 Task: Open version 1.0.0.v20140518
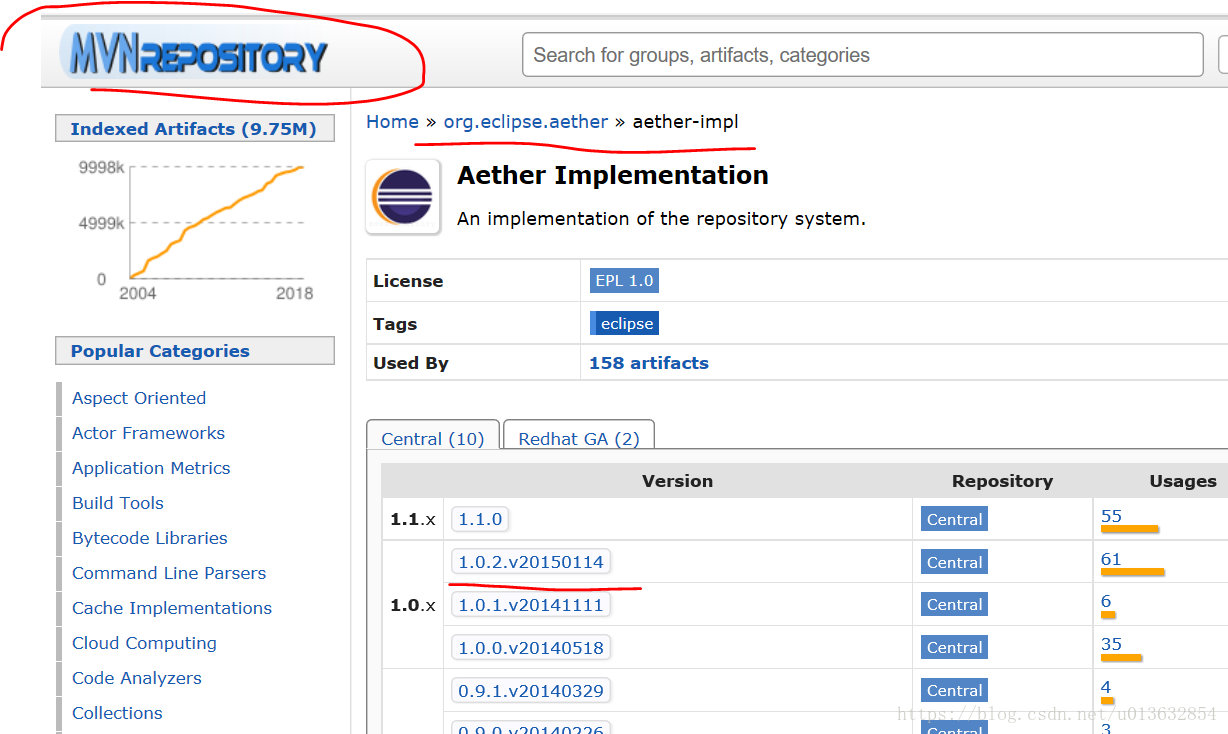coord(531,648)
